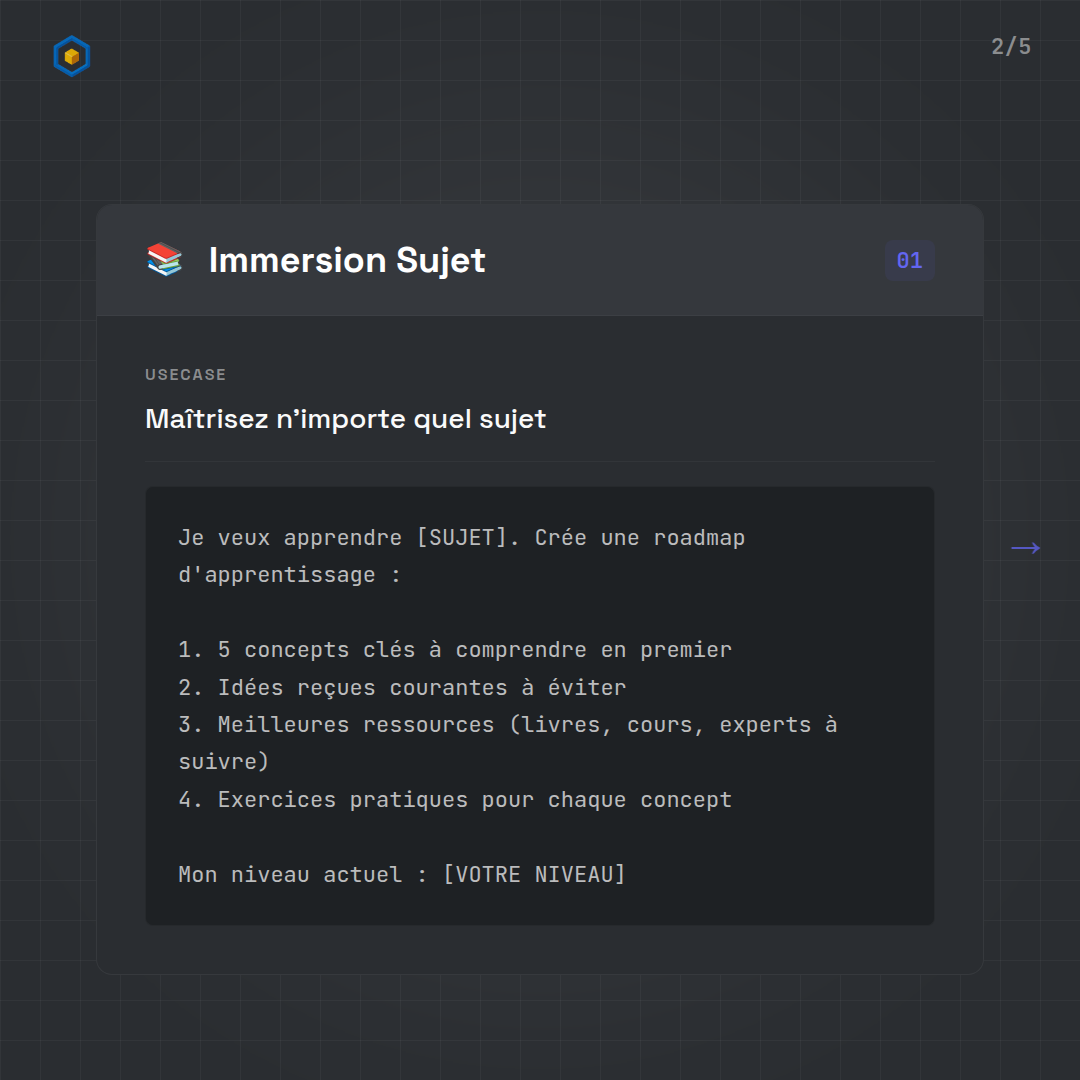Click the heading Maîtrisez n'importe quel sujet

point(345,419)
